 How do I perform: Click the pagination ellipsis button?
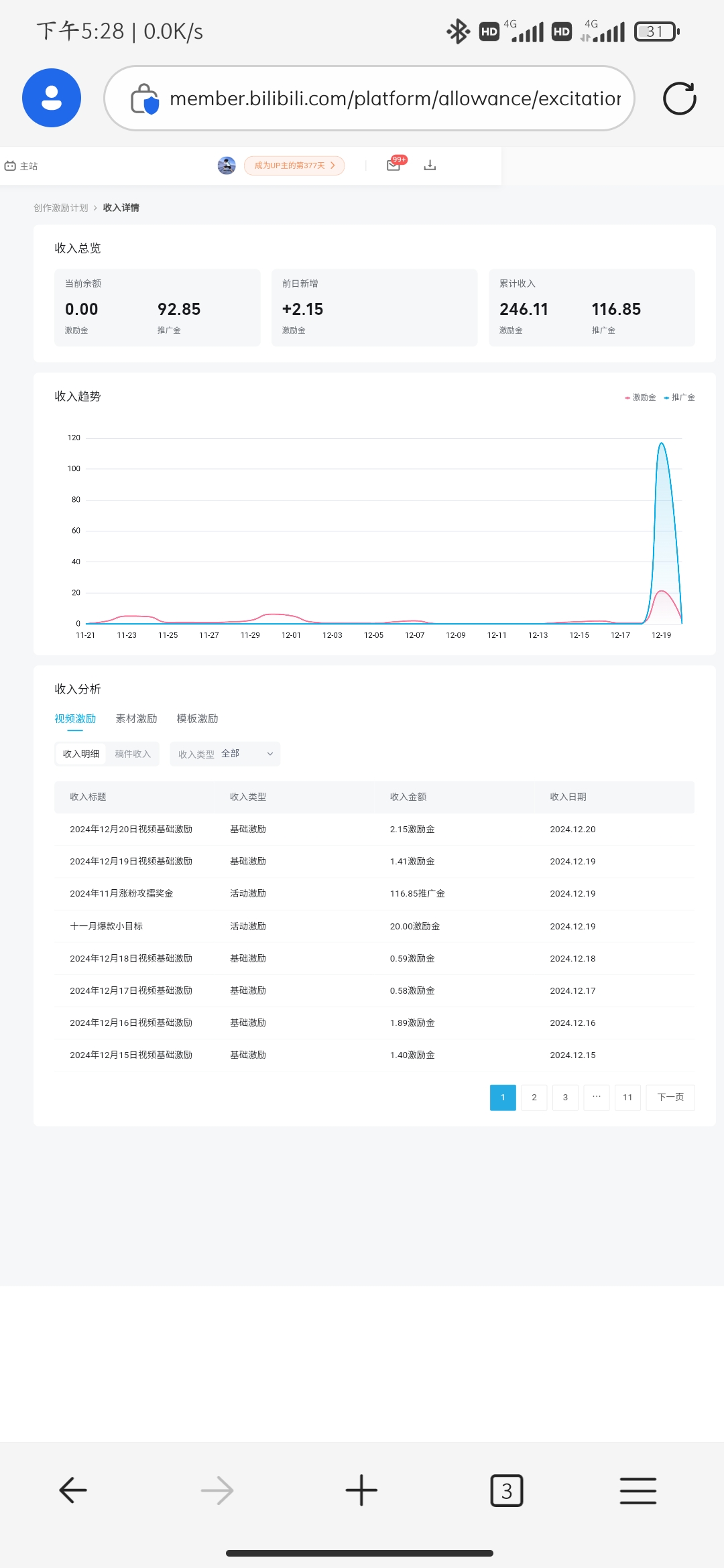click(597, 1098)
